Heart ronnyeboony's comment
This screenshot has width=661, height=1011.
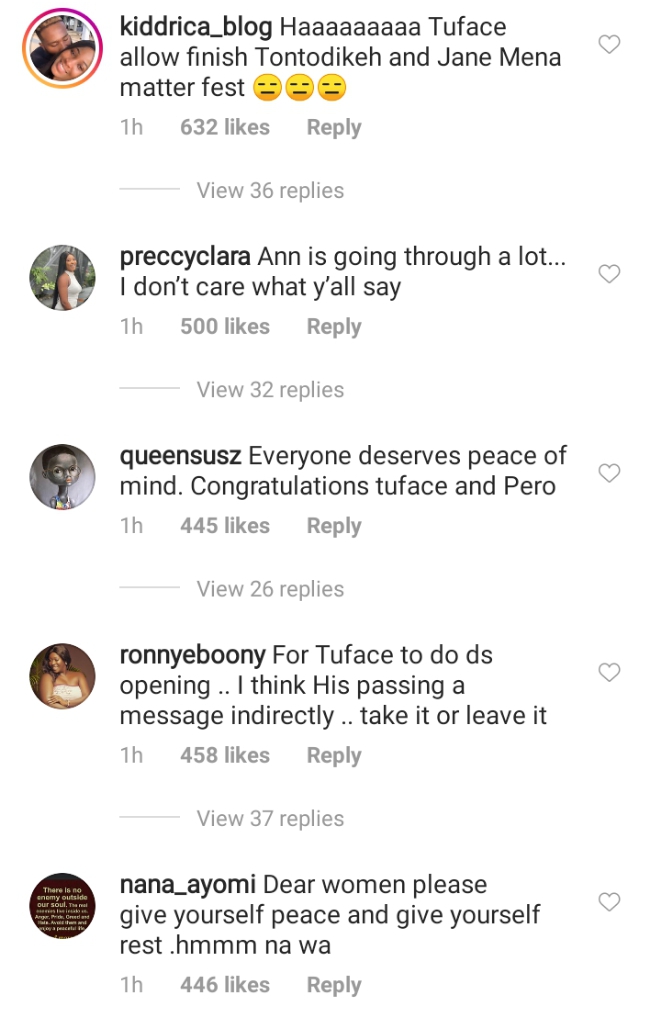tap(608, 673)
